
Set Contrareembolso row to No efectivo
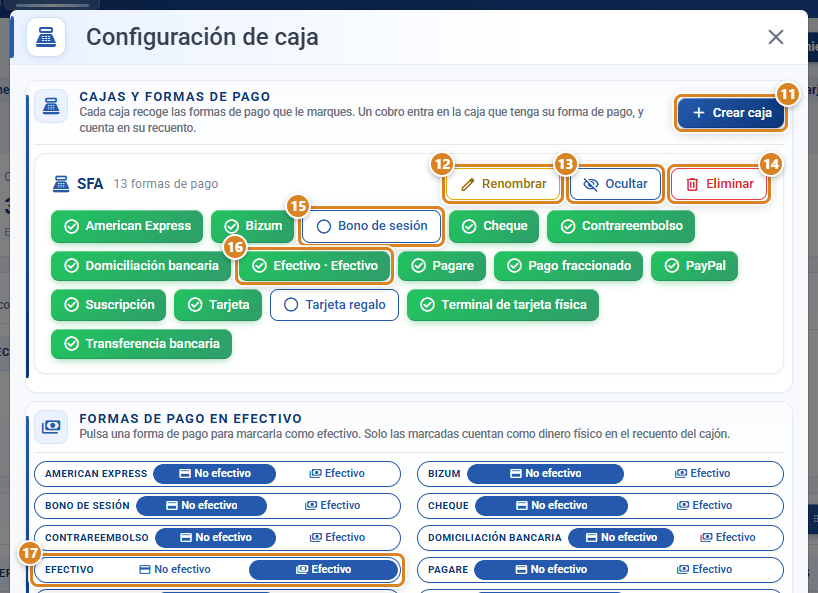pyautogui.click(x=215, y=538)
